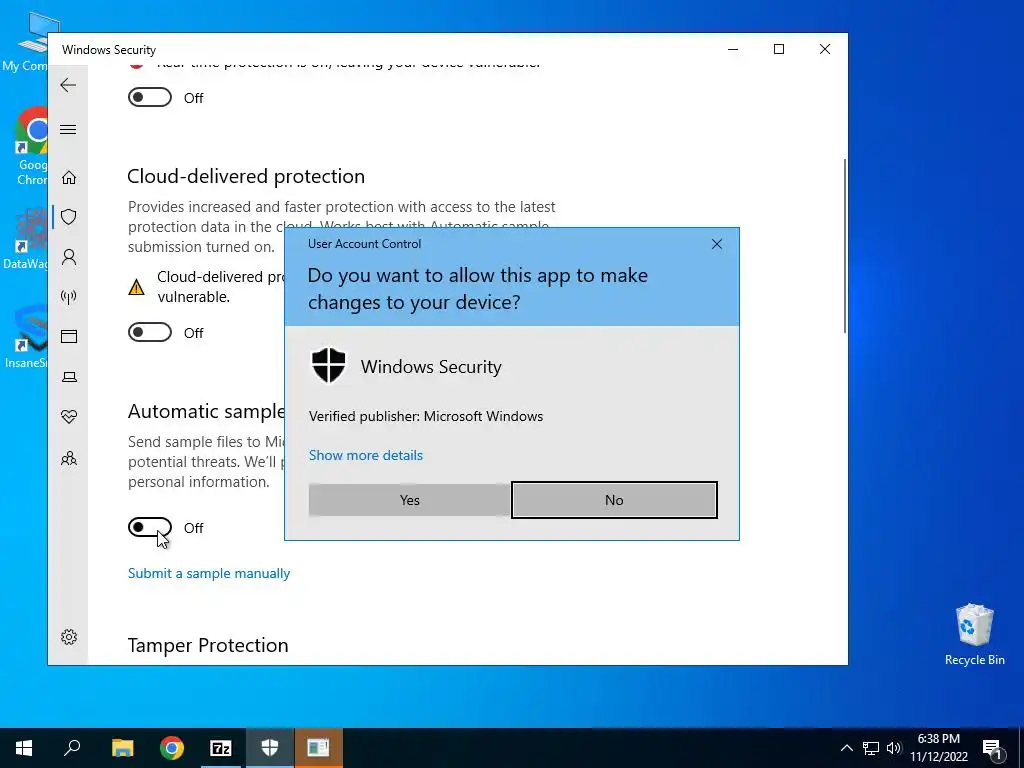
Task: Click the cloud protection warning triangle icon
Action: (x=136, y=287)
